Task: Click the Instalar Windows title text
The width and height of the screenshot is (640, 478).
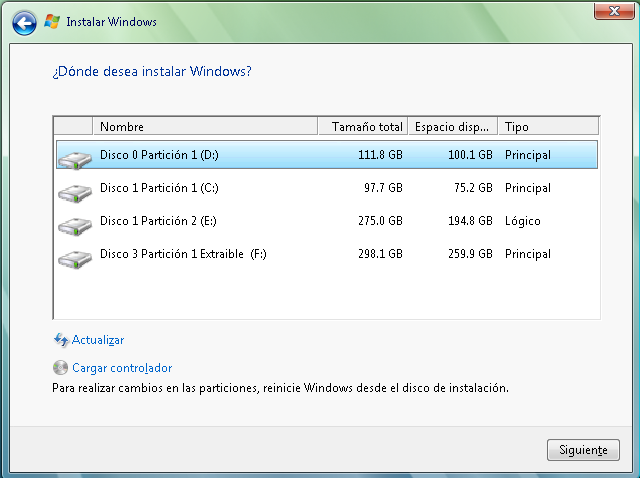Action: (x=111, y=22)
